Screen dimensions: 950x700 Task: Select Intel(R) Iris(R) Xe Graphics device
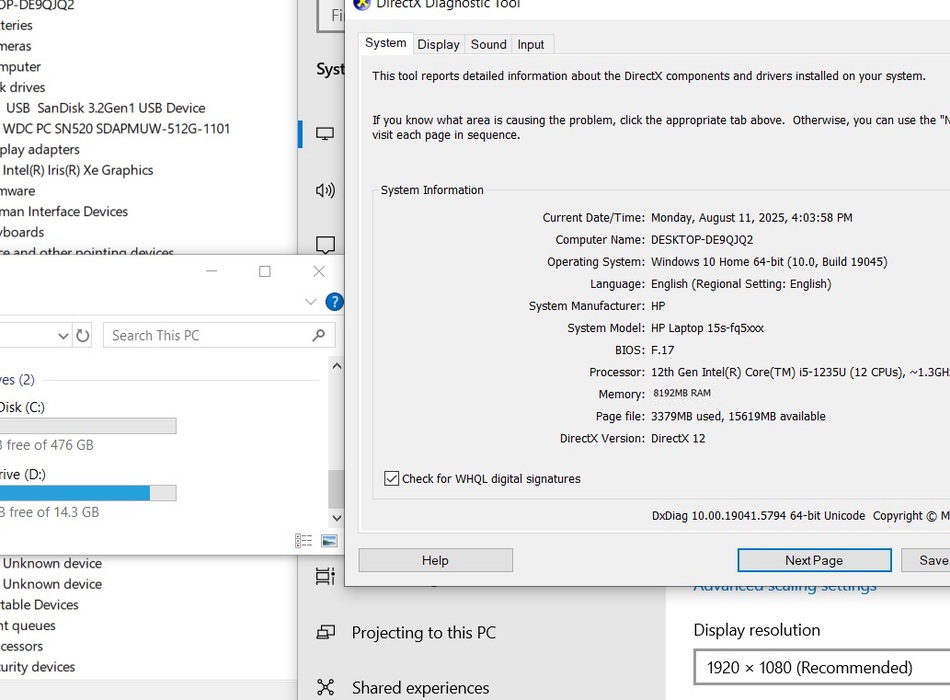[78, 170]
